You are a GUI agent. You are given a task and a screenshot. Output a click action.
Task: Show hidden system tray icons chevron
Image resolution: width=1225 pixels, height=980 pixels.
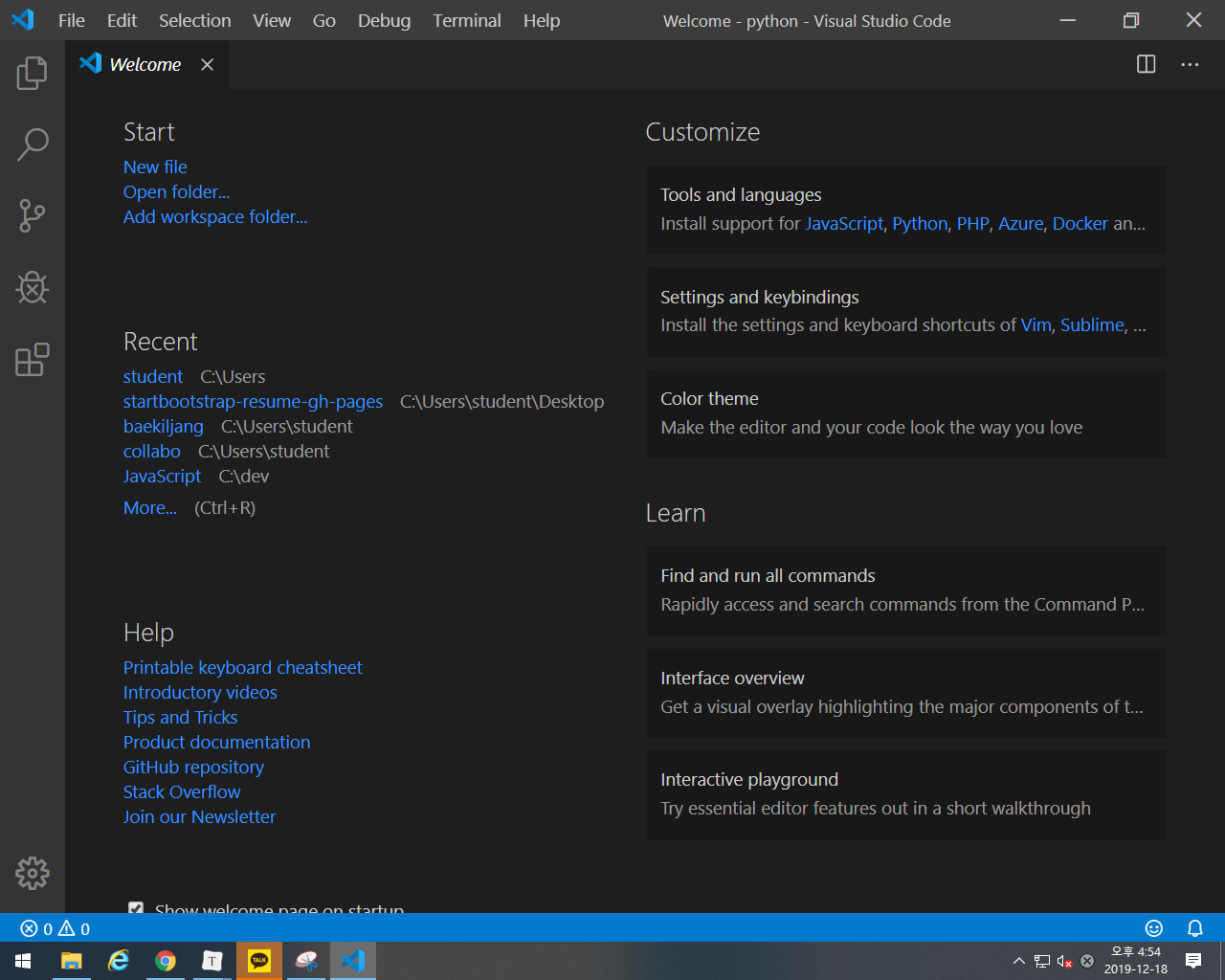(x=1019, y=961)
